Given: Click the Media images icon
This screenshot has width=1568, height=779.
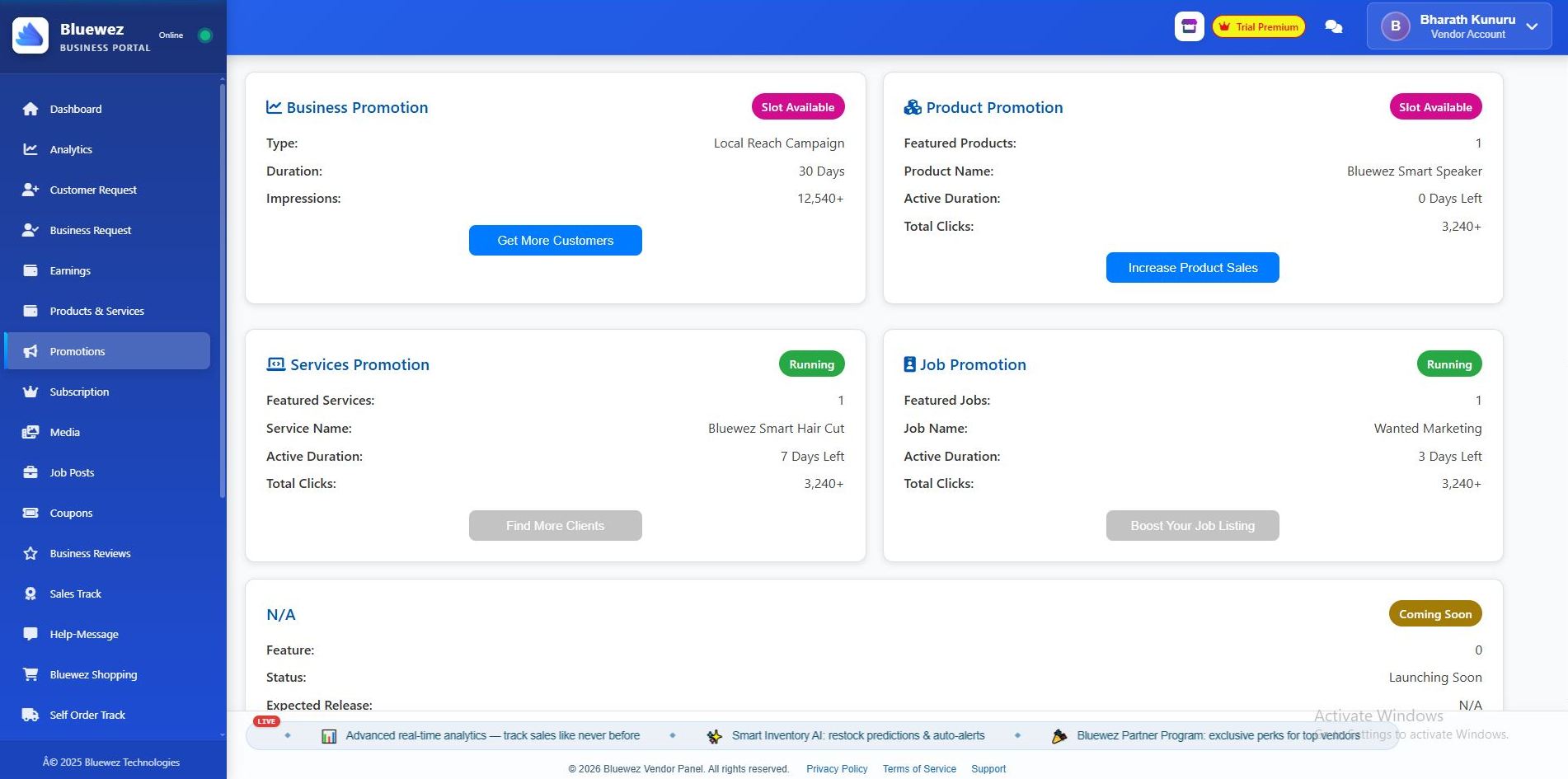Looking at the screenshot, I should [31, 432].
